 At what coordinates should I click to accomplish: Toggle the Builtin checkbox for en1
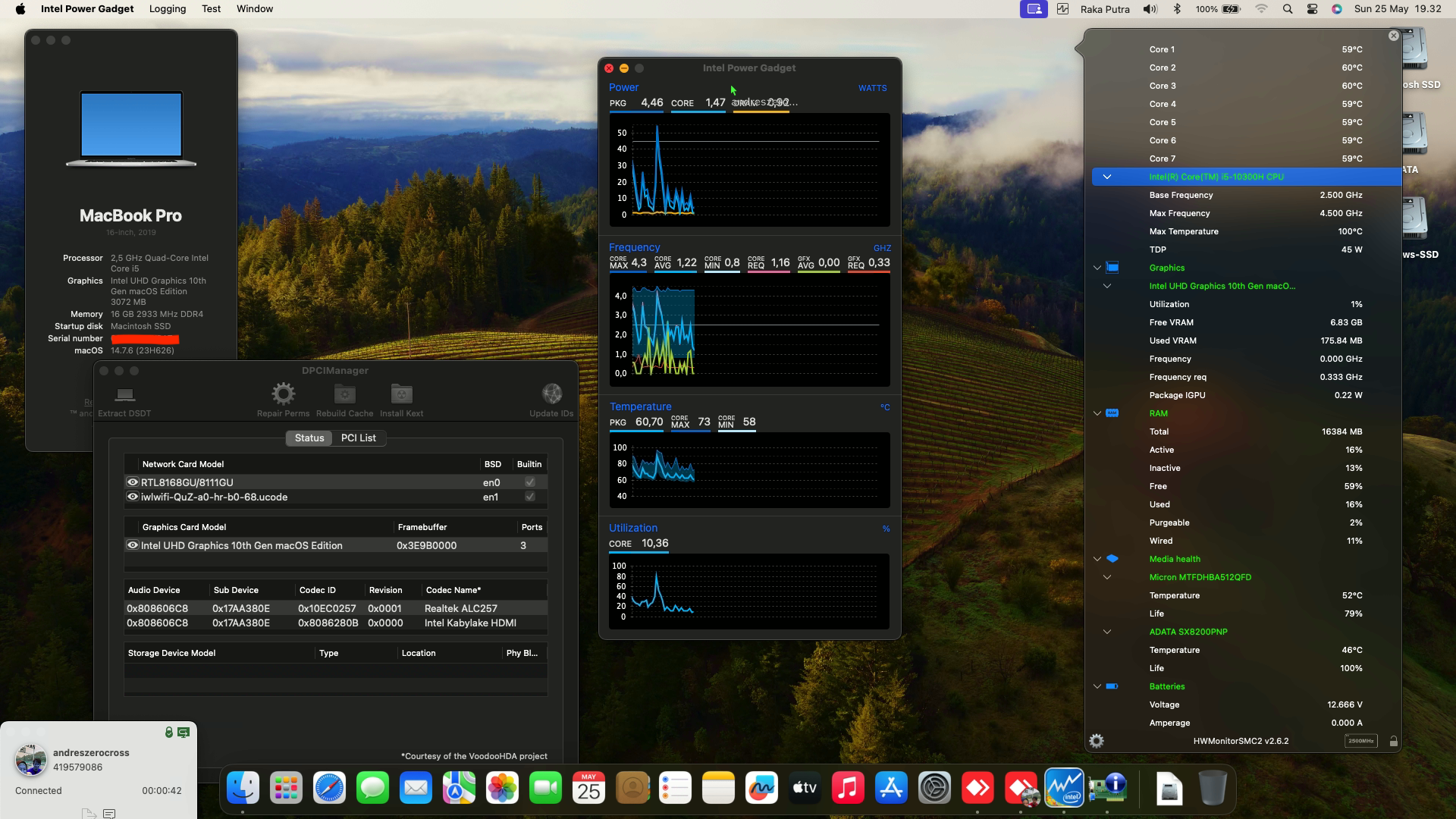click(529, 497)
